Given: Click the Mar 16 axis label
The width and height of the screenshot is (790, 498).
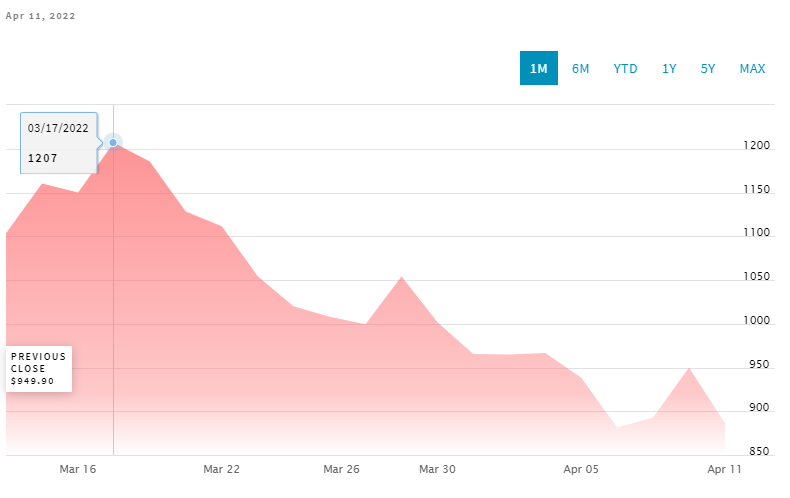Looking at the screenshot, I should [77, 469].
